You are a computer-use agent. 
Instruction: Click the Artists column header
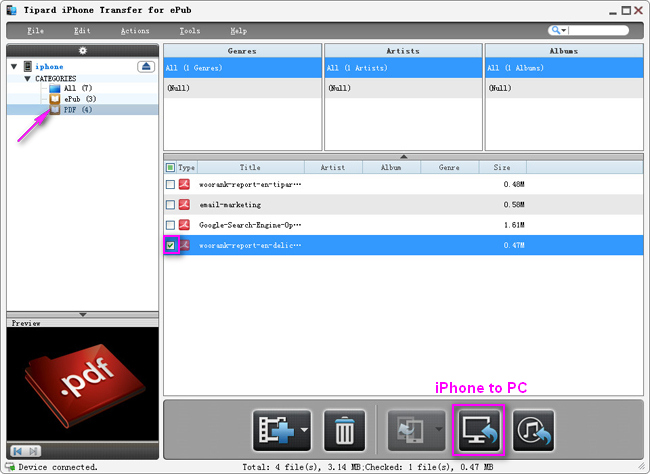(x=403, y=51)
